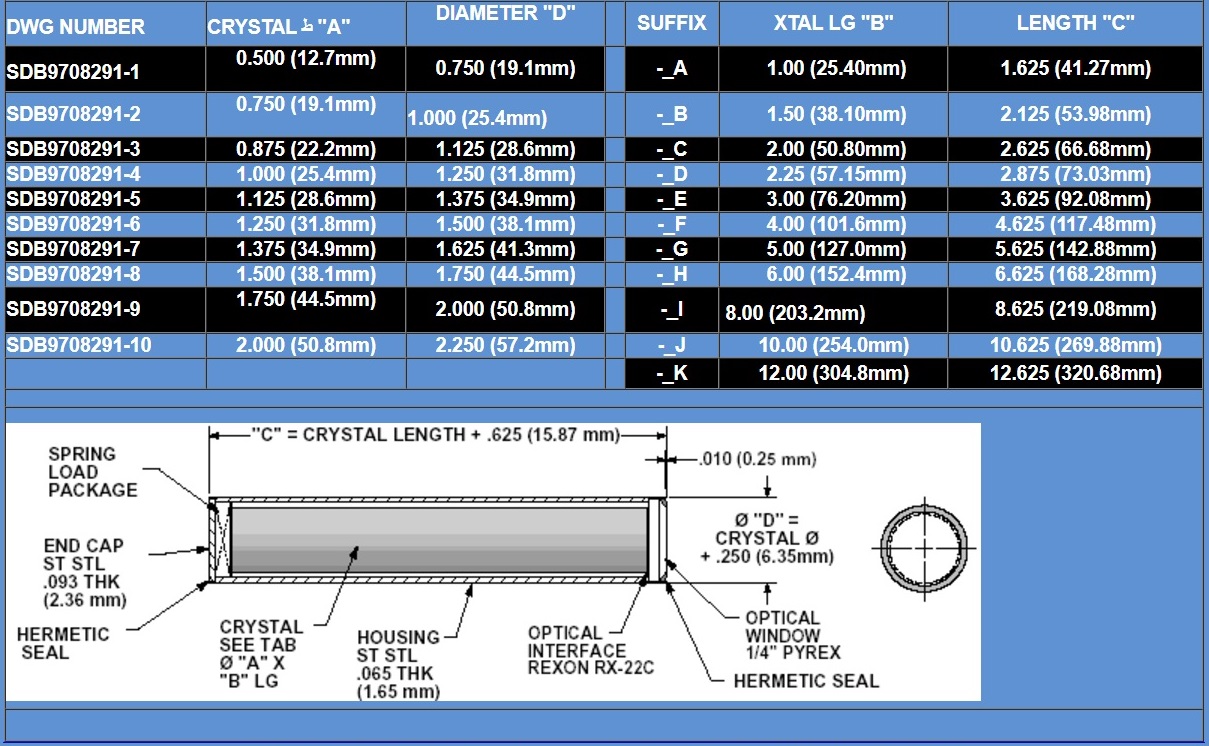Select the 2.250 (57.2mm) diameter cell

[505, 346]
